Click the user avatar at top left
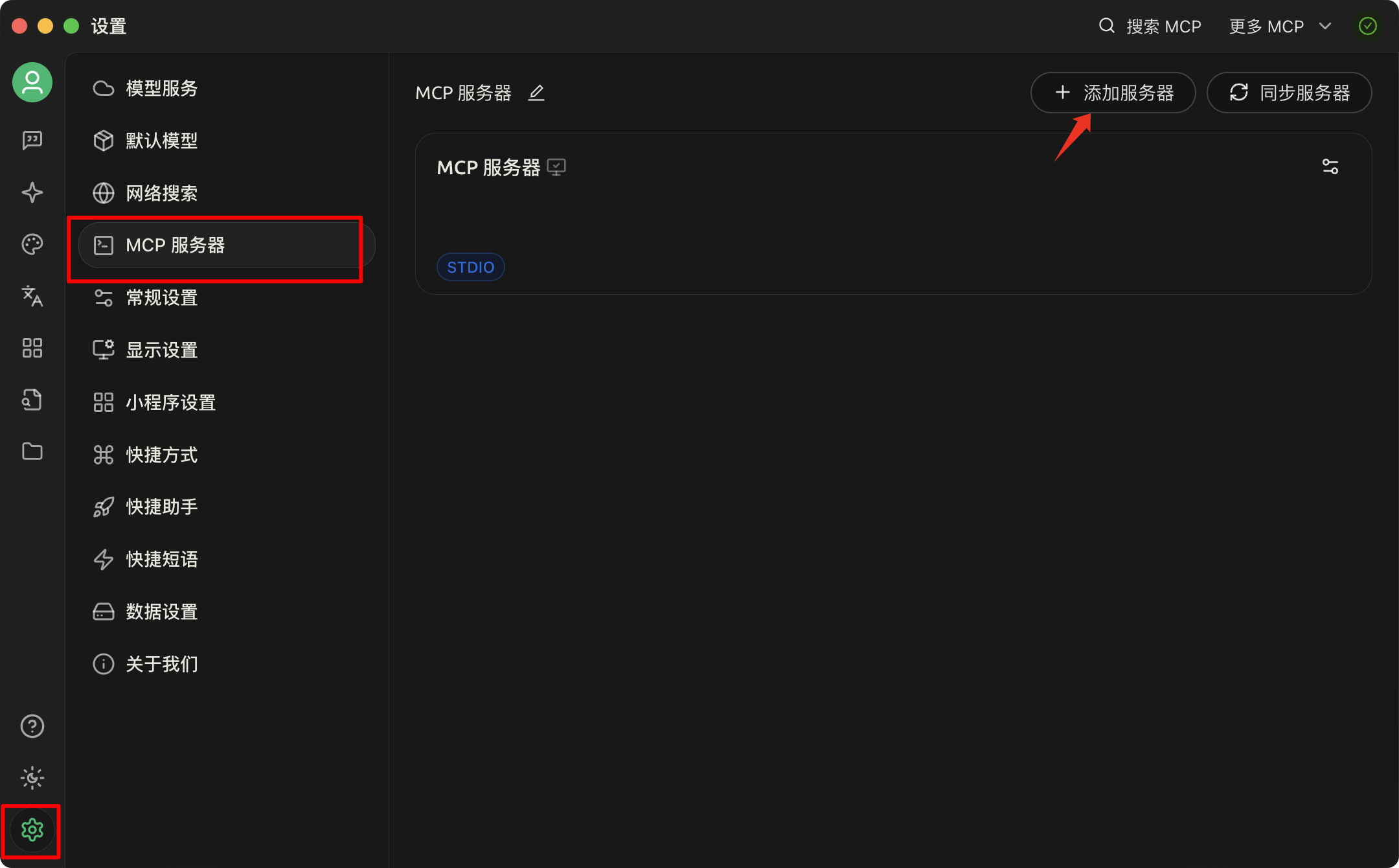The height and width of the screenshot is (868, 1399). coord(32,82)
